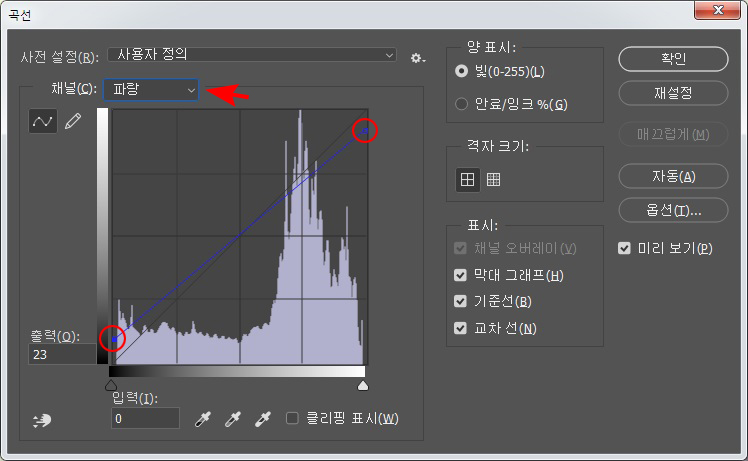Image resolution: width=748 pixels, height=461 pixels.
Task: Select the upper-right blue curve point
Action: pyautogui.click(x=365, y=130)
